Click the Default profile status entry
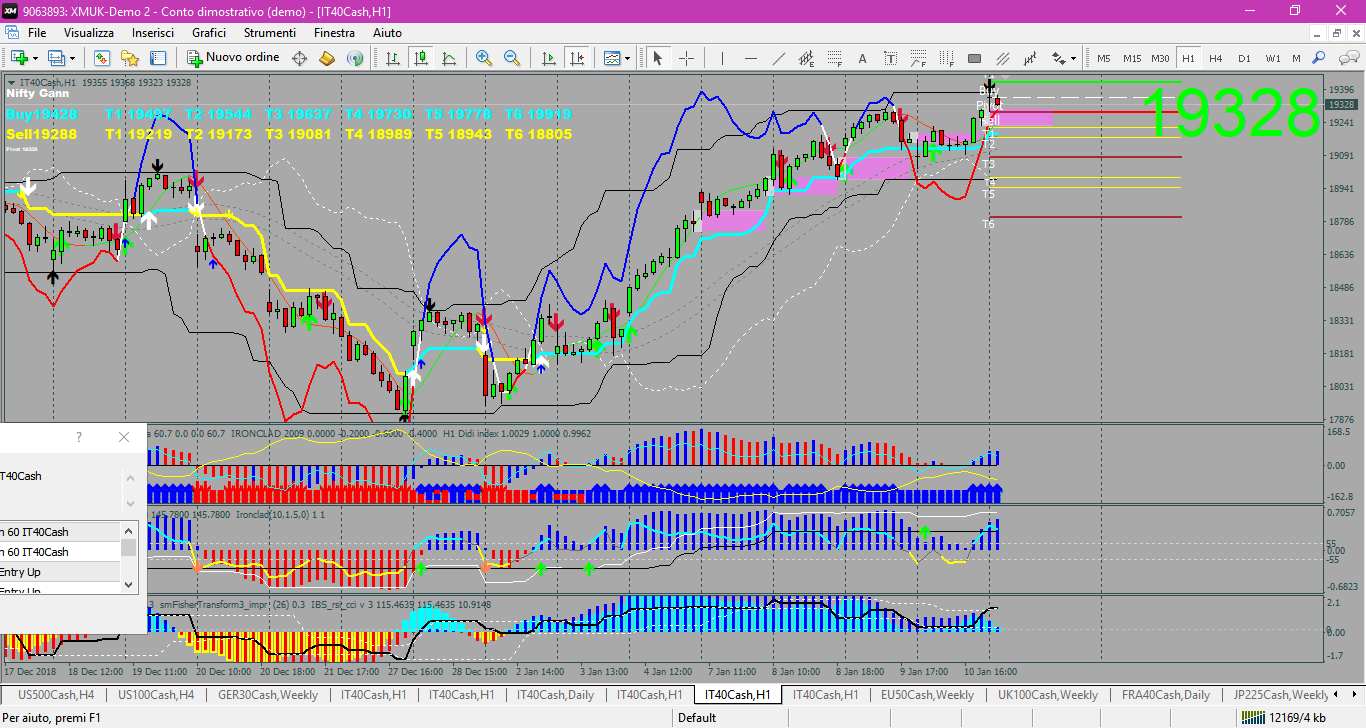The image size is (1366, 728). coord(697,718)
